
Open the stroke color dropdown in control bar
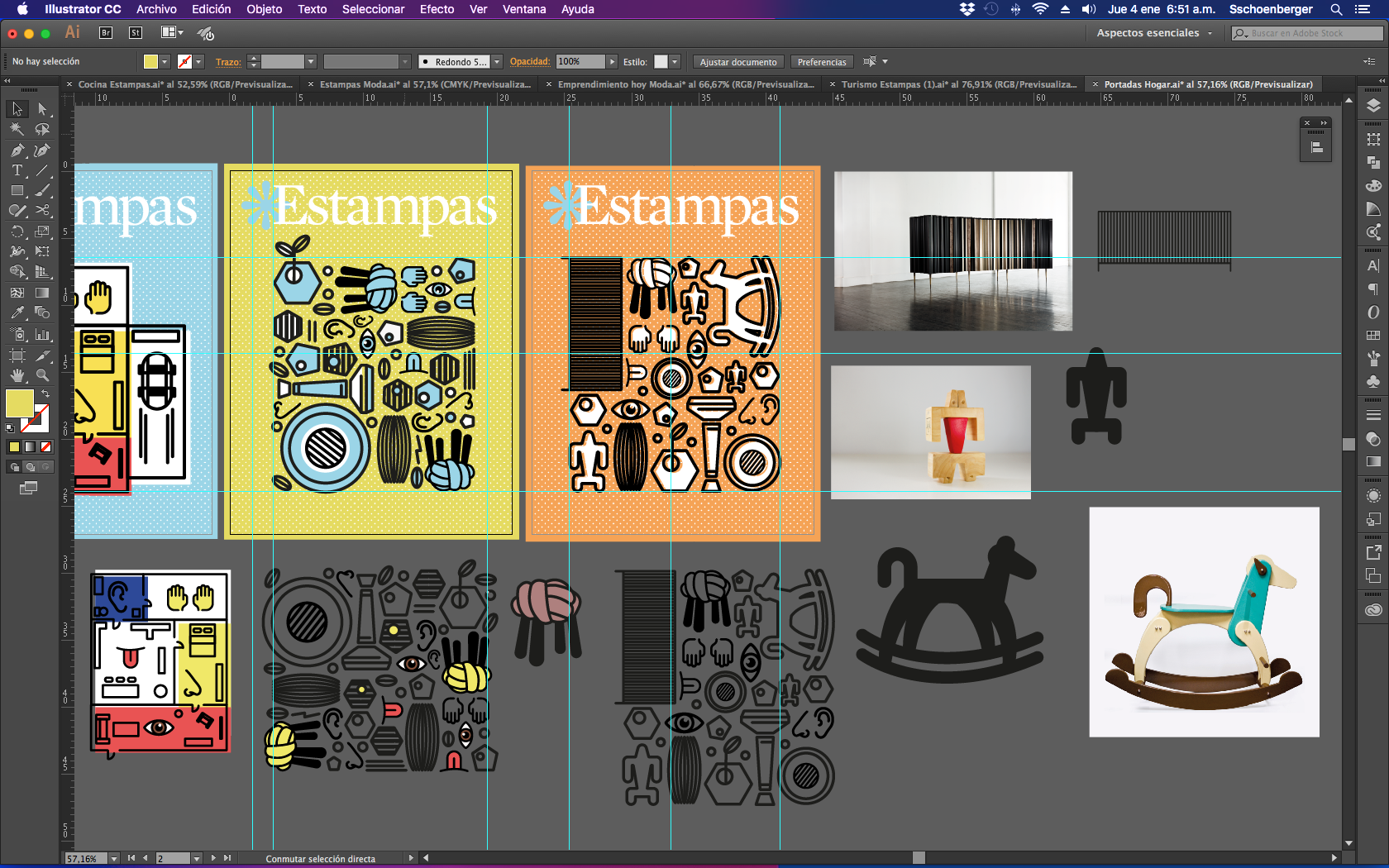198,62
